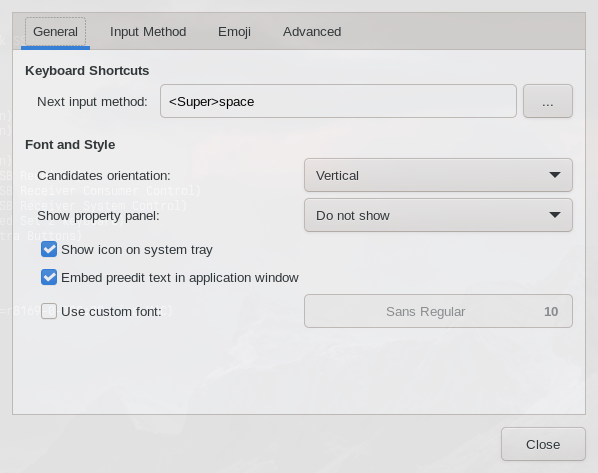598x473 pixels.
Task: Switch to the Input Method tab
Action: 148,32
